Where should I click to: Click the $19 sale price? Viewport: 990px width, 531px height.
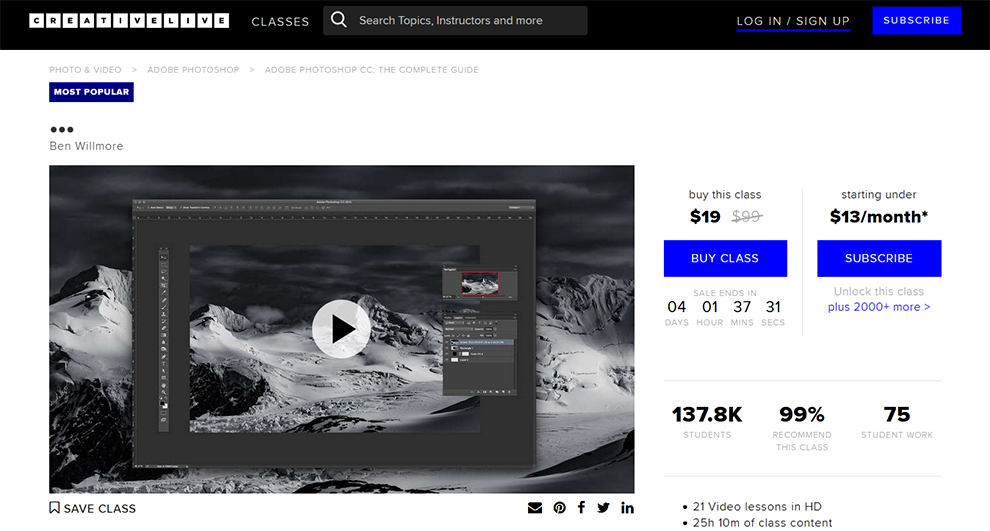(705, 217)
